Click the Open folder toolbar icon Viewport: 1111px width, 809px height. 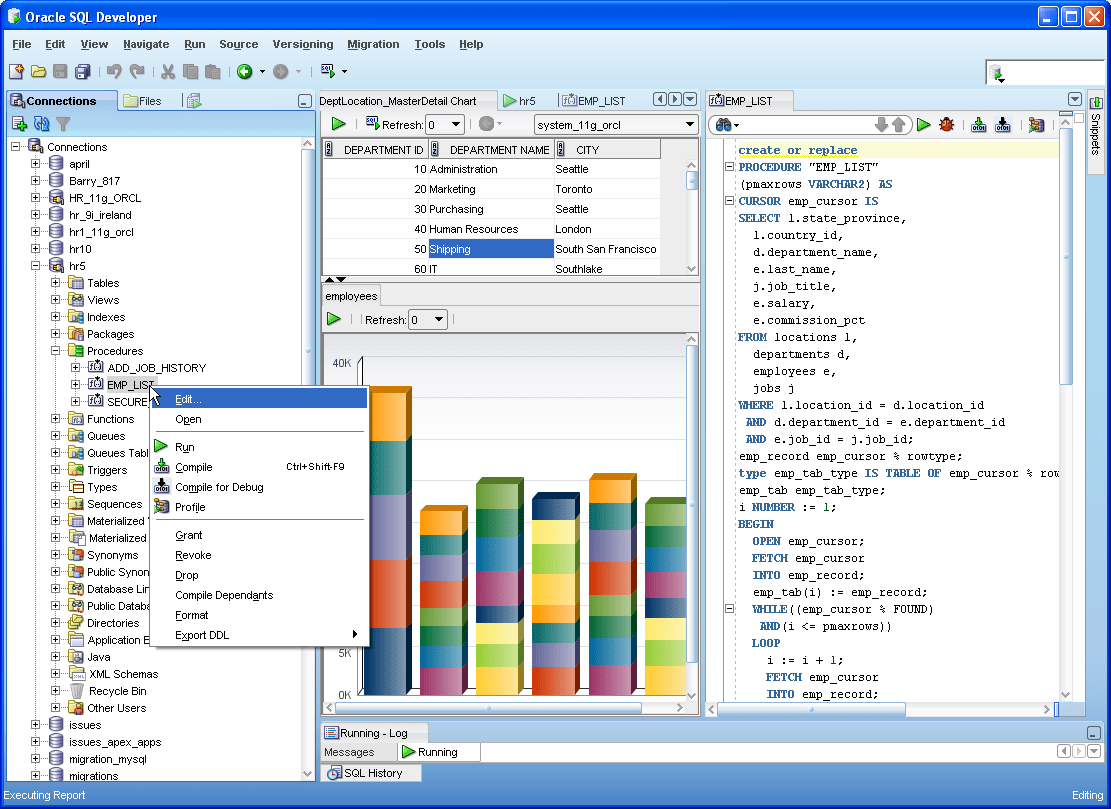click(x=38, y=72)
